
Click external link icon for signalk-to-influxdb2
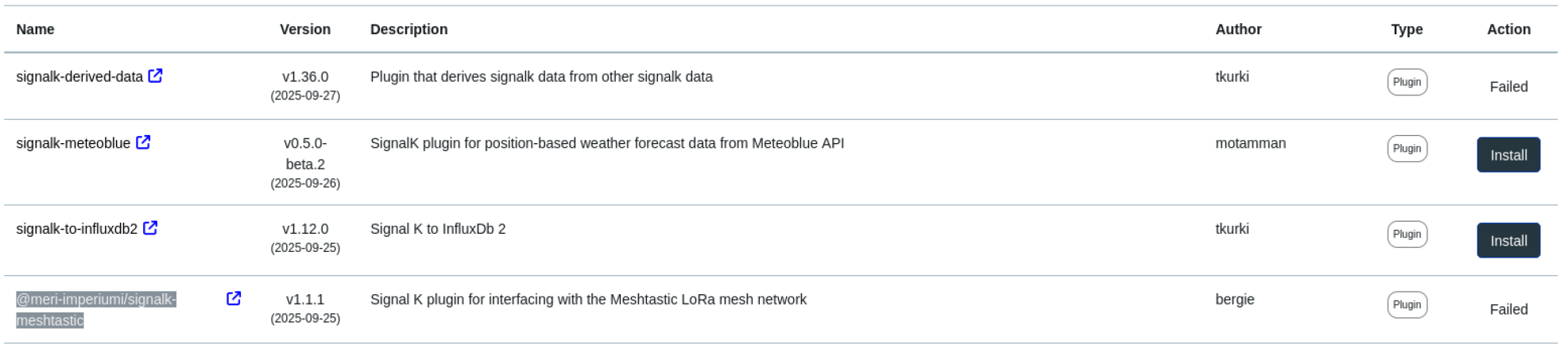click(x=150, y=229)
